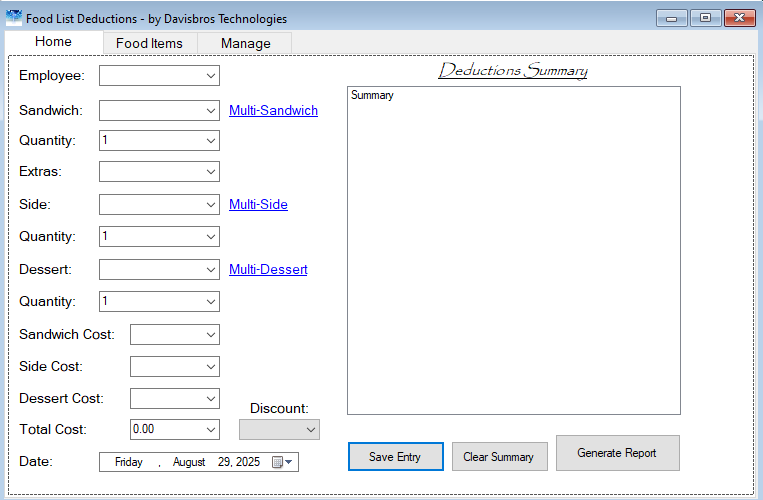Open the Multi-Sandwich link
The width and height of the screenshot is (763, 500).
[273, 110]
